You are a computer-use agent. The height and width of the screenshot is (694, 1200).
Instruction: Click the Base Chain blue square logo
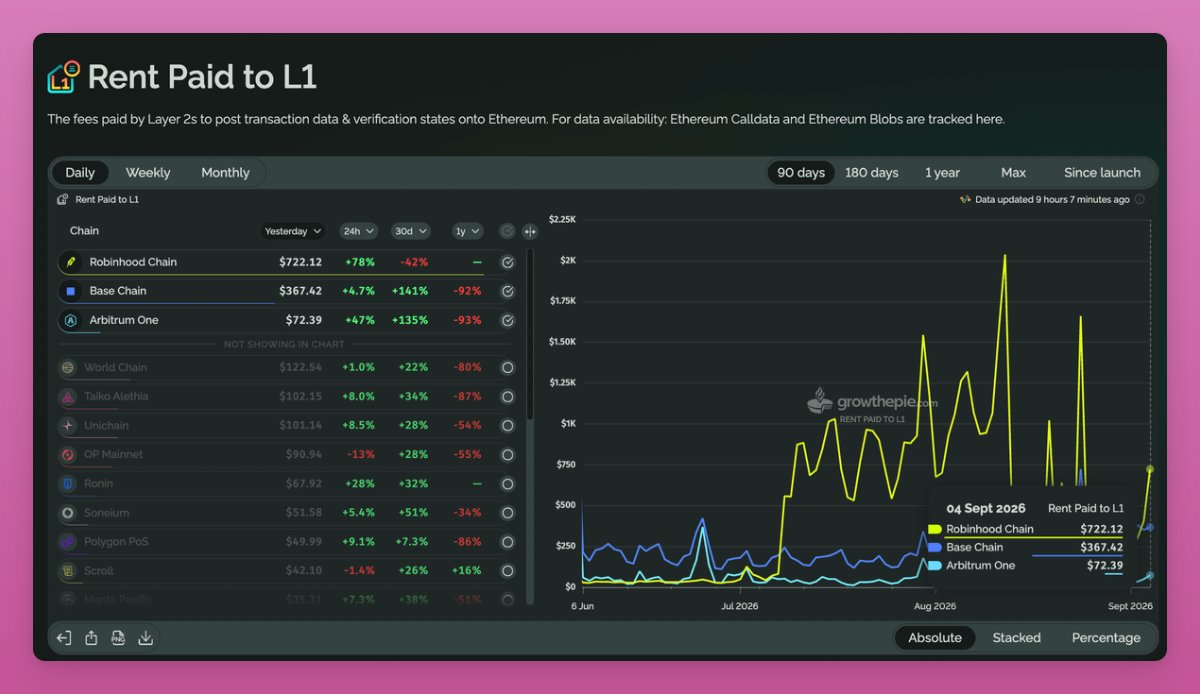point(70,291)
